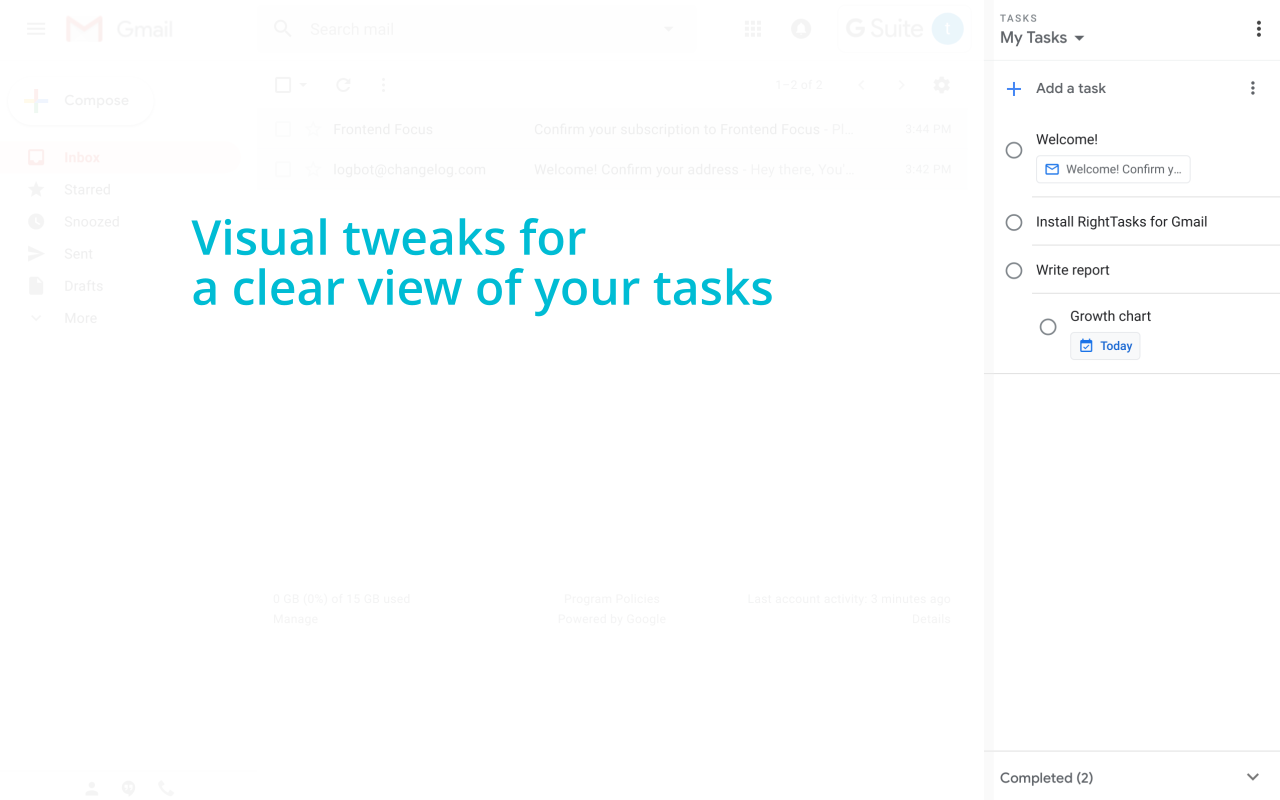The height and width of the screenshot is (800, 1280).
Task: Open the linked Welcome! Confirm email chip
Action: click(x=1112, y=169)
